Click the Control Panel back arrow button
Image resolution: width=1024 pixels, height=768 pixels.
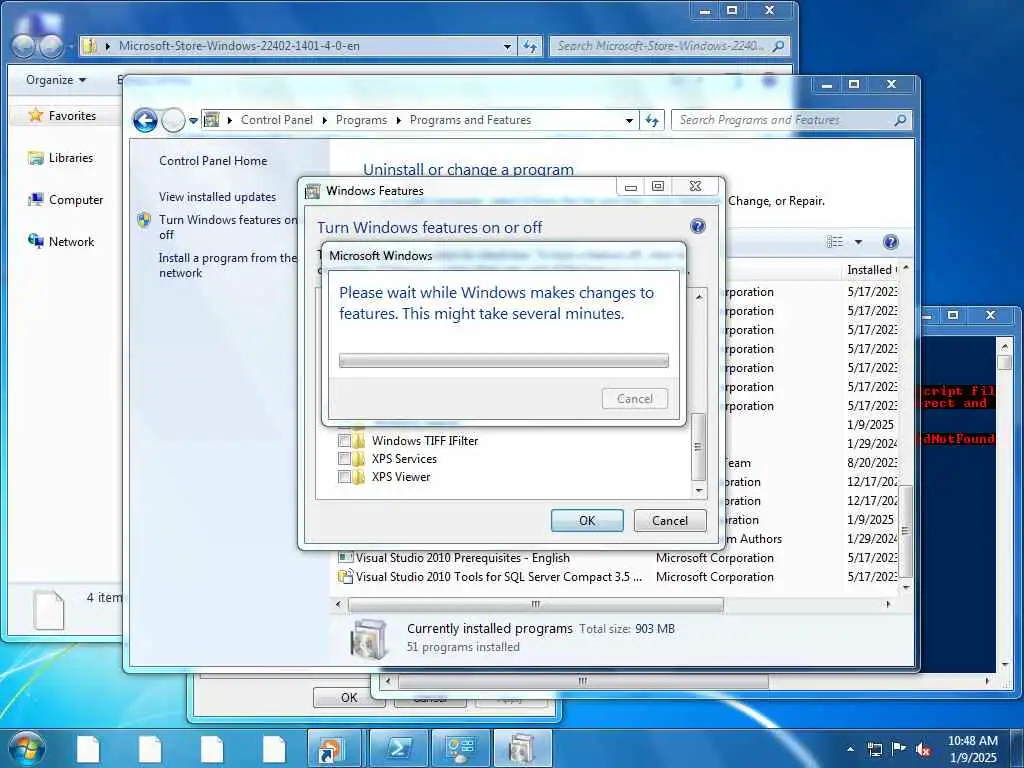[x=145, y=120]
